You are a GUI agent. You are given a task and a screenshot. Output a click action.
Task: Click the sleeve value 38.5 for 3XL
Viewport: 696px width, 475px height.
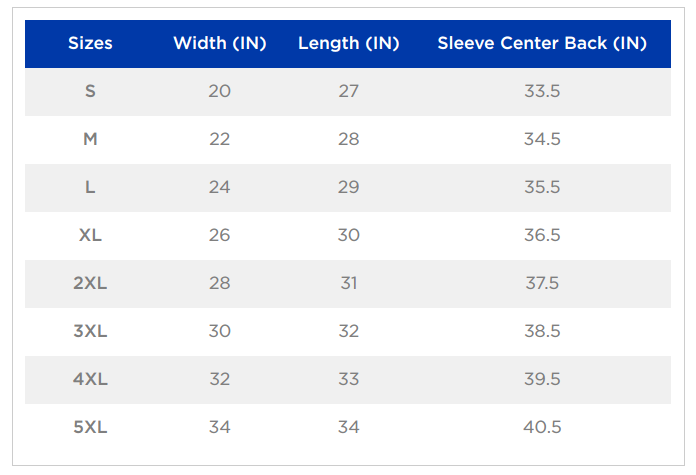(x=542, y=331)
